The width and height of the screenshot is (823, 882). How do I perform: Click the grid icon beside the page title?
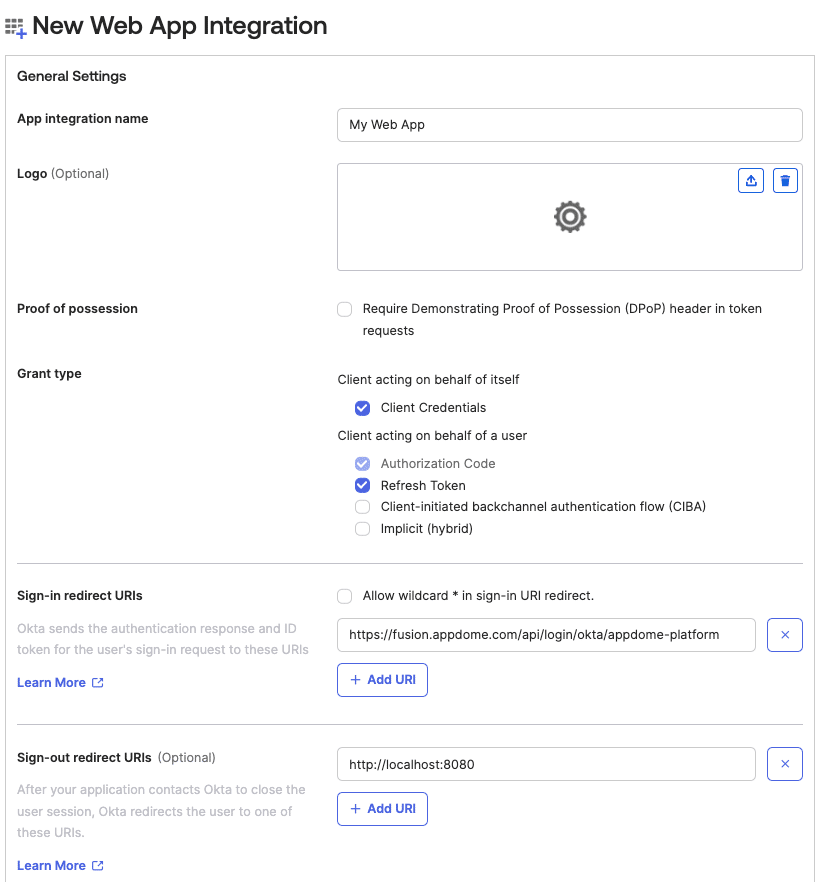(17, 26)
